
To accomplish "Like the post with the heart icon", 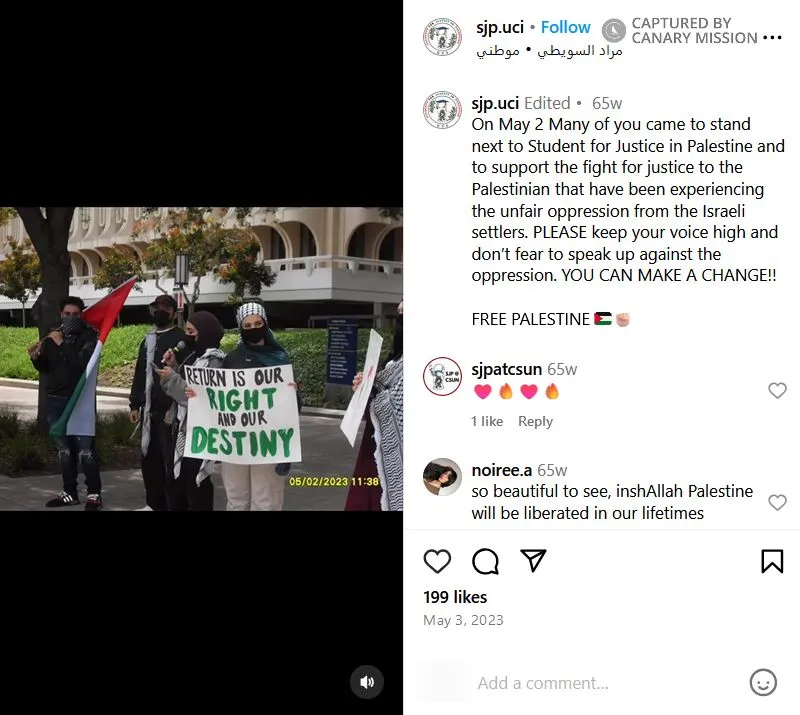I will [x=437, y=561].
